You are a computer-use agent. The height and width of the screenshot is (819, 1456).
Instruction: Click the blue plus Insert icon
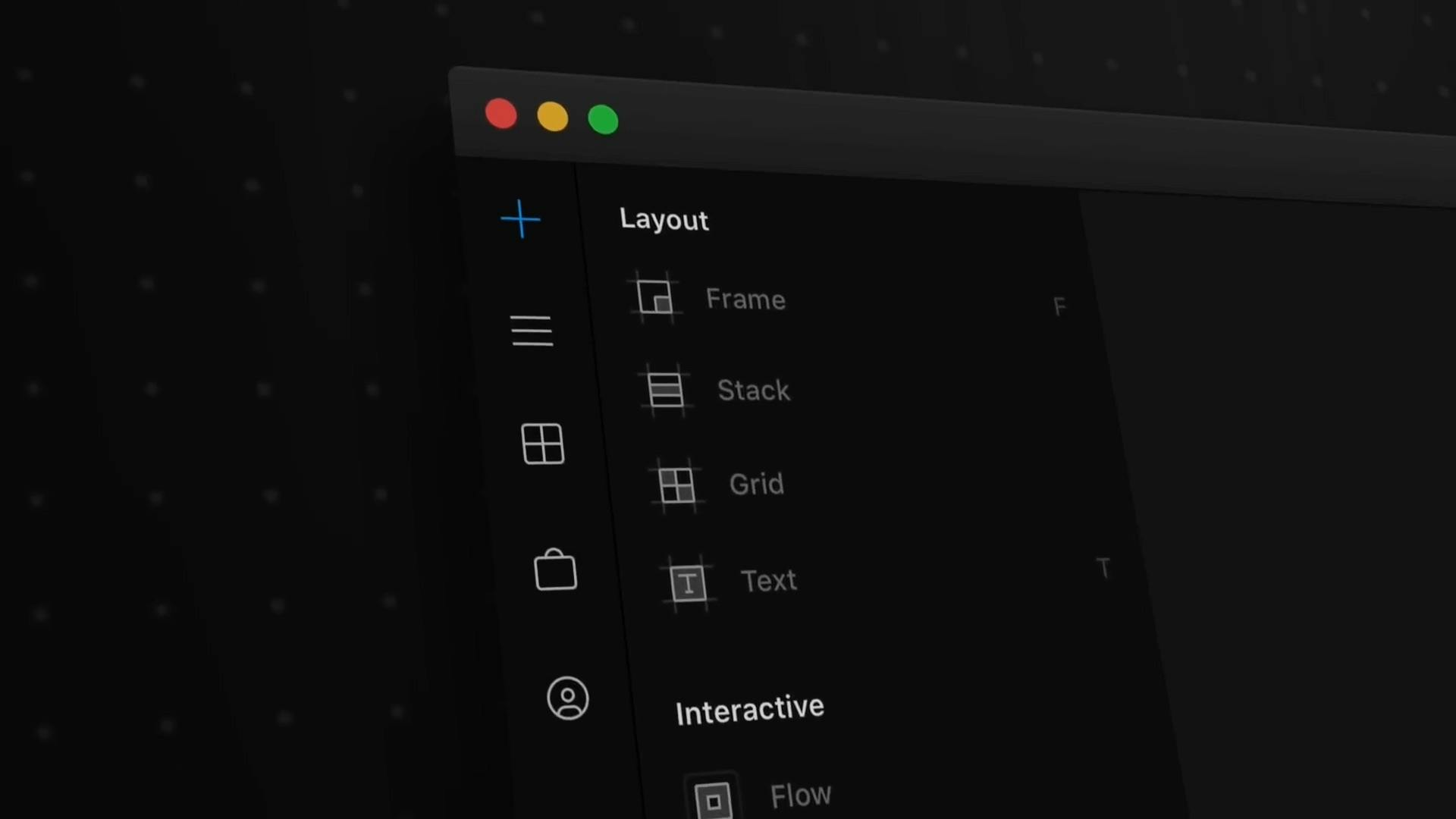(x=521, y=219)
